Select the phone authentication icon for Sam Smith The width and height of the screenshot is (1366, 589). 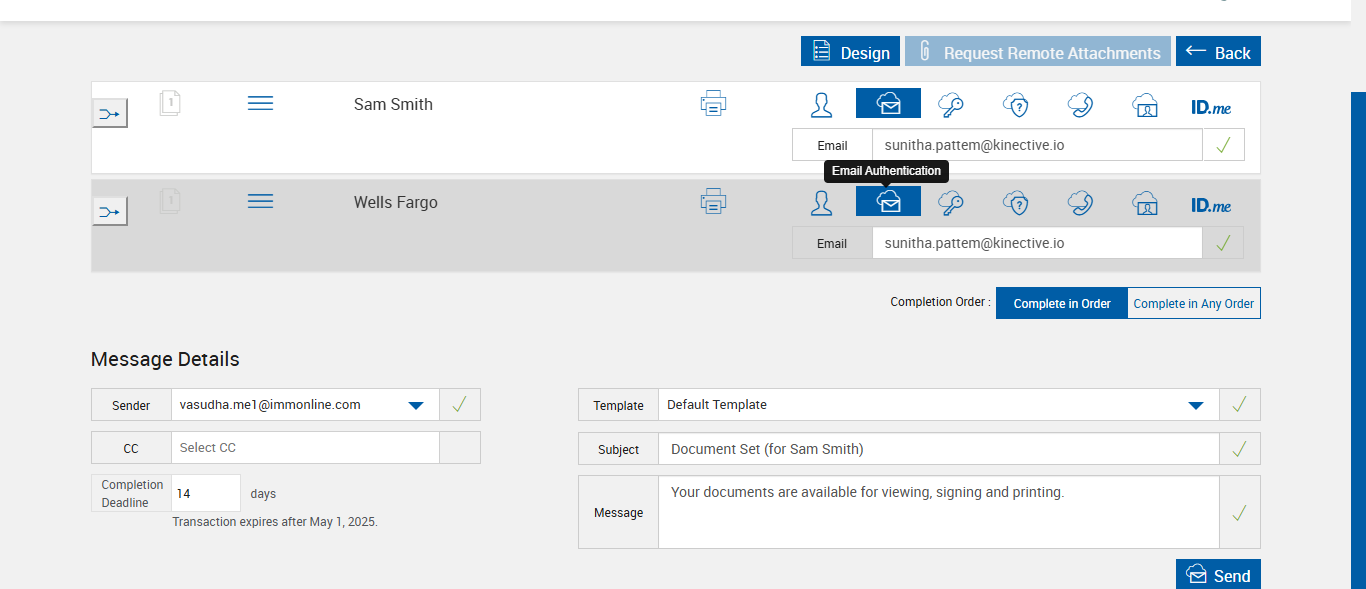pos(1079,104)
